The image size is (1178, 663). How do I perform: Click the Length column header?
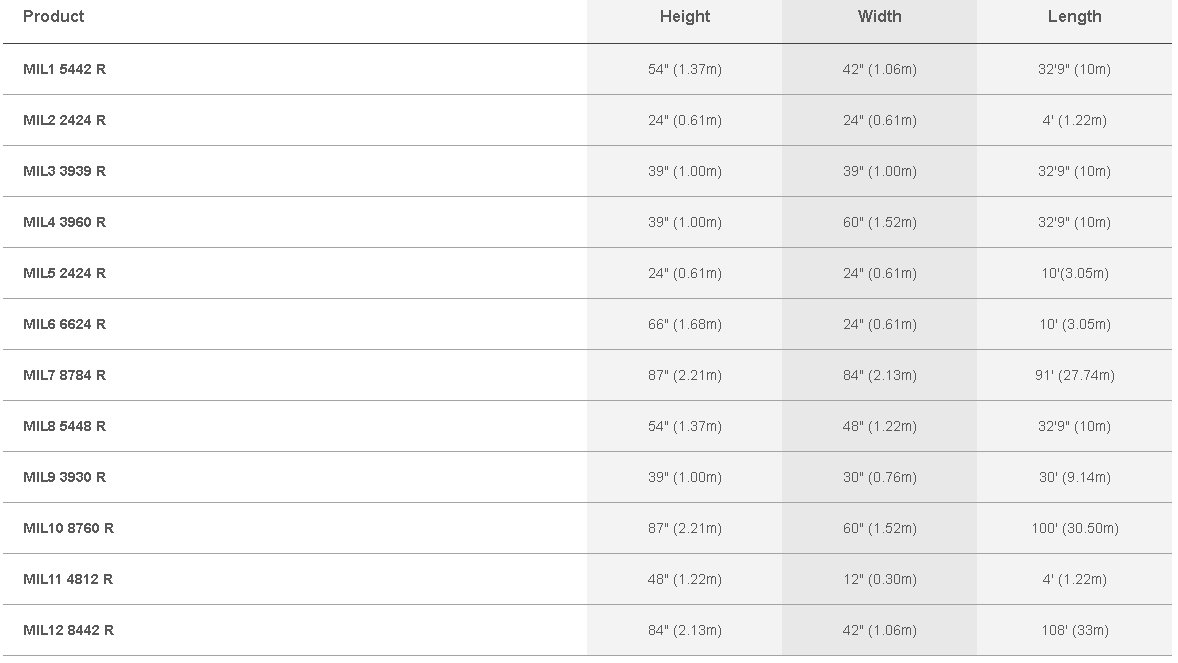(1075, 16)
